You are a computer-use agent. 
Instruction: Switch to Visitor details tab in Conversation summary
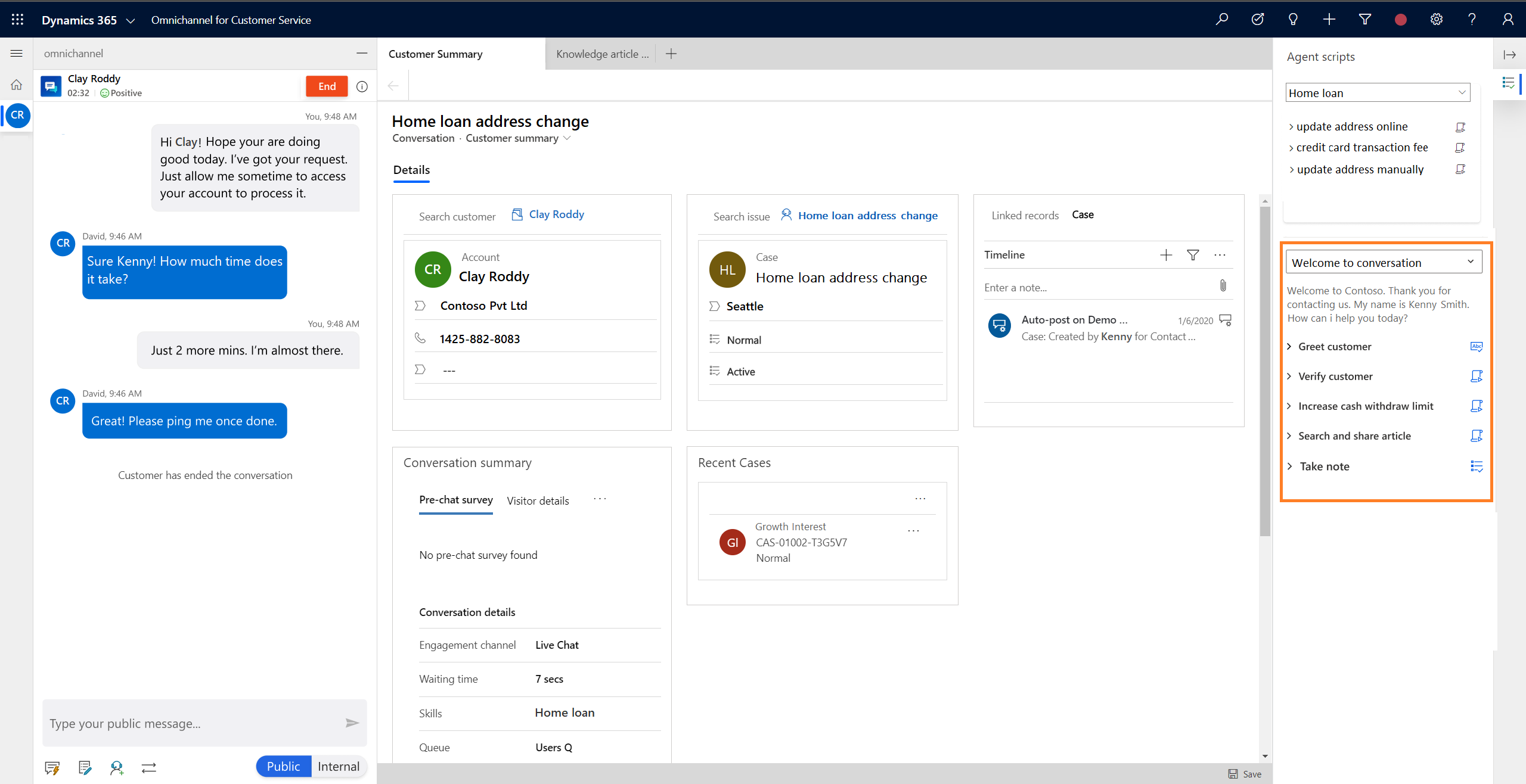pyautogui.click(x=538, y=500)
